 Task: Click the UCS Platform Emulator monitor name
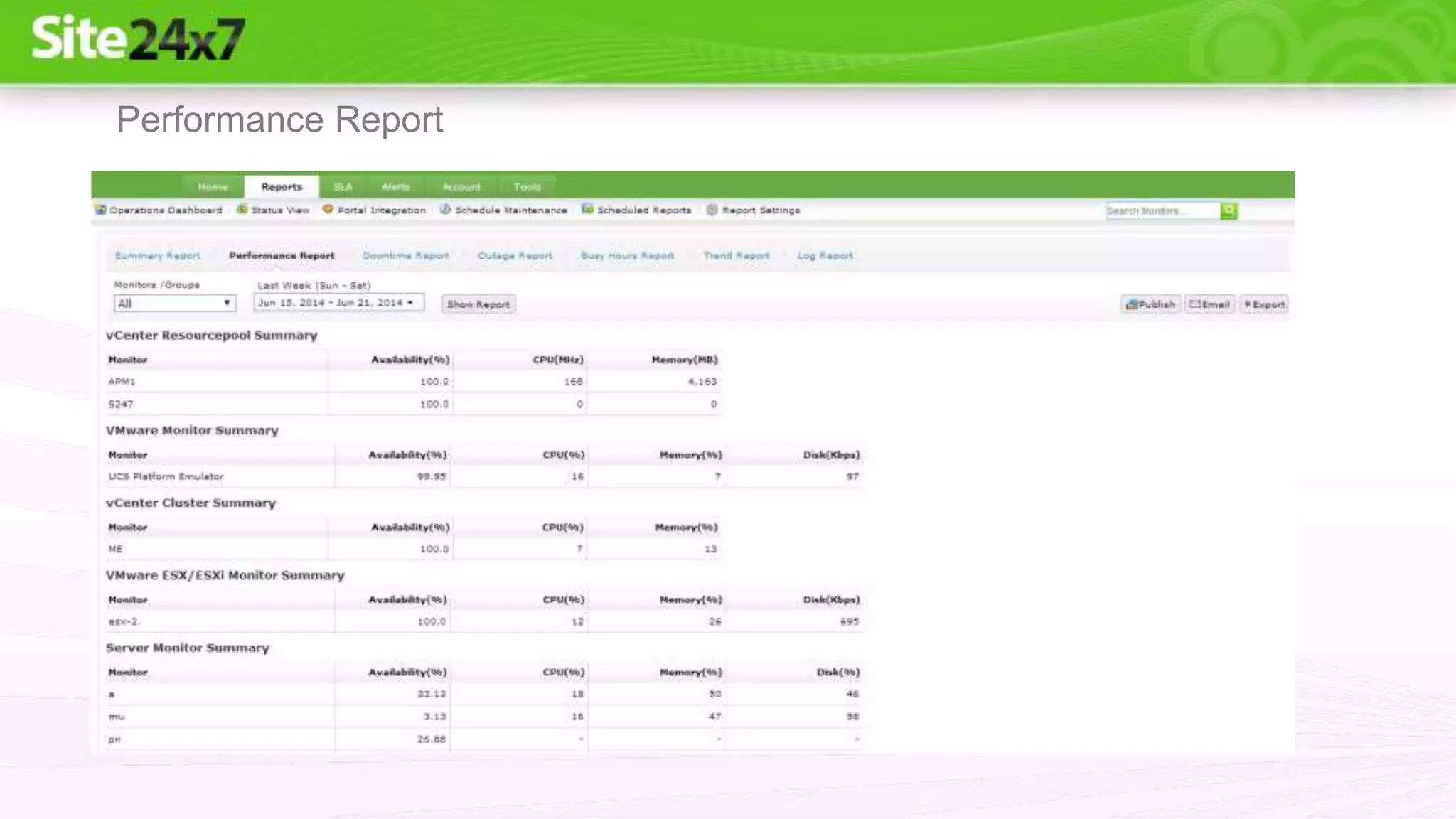166,477
